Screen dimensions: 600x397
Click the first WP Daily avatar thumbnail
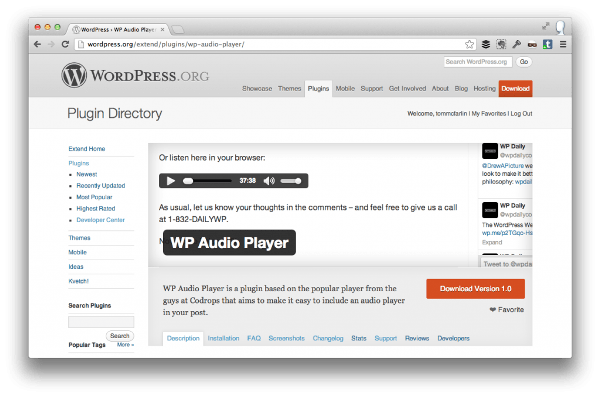(490, 151)
